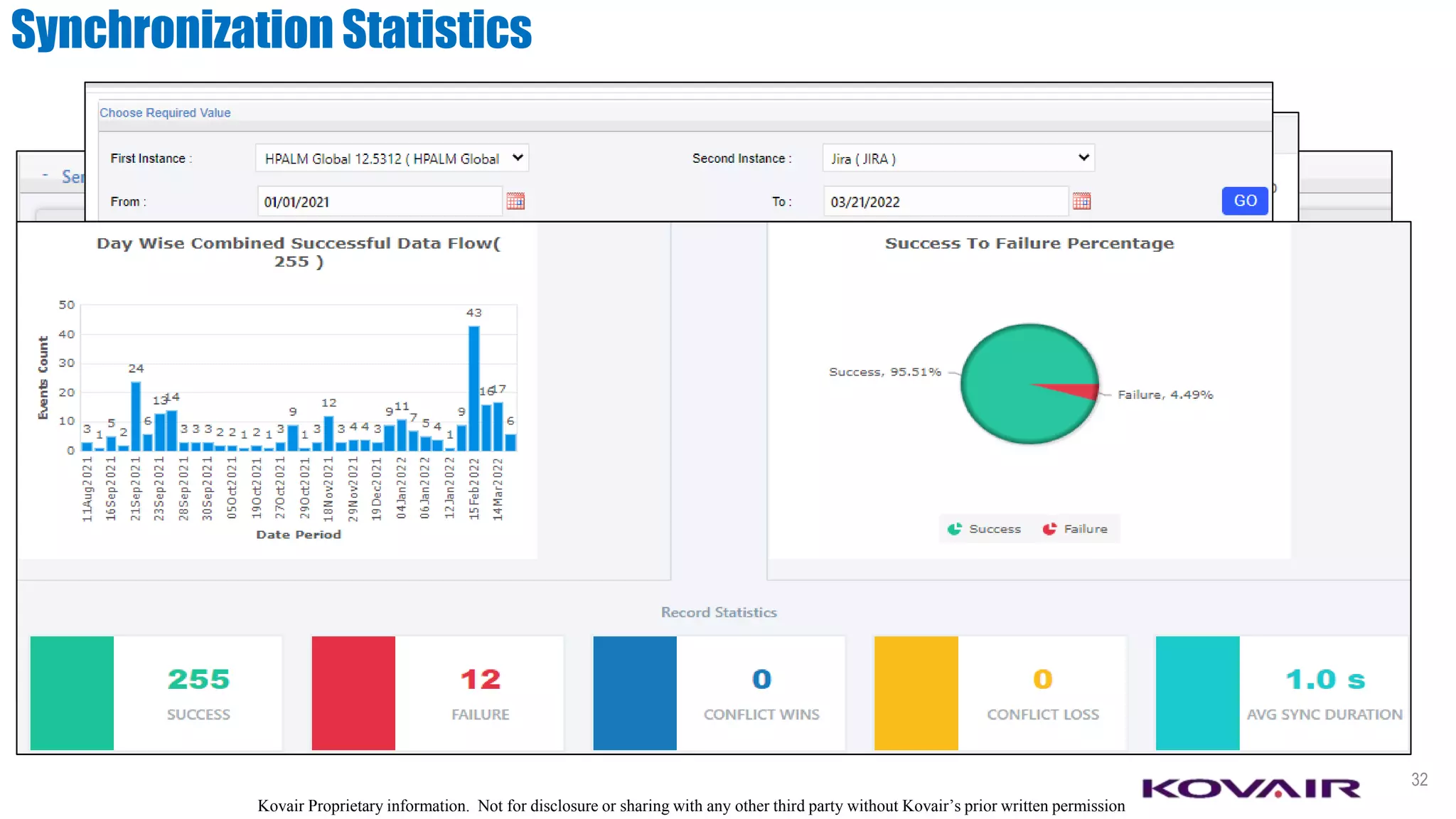Click the Kovair logo
Image resolution: width=1456 pixels, height=819 pixels.
point(1251,788)
